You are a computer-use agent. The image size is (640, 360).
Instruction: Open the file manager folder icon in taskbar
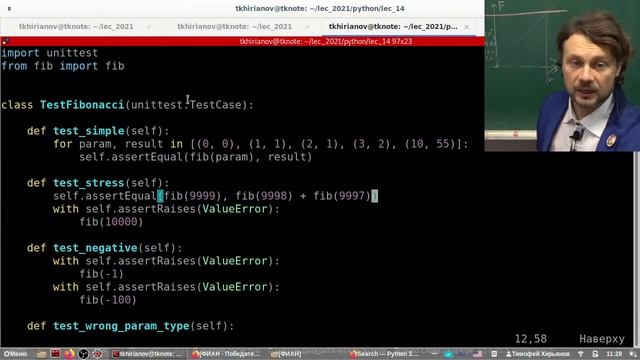coord(42,354)
